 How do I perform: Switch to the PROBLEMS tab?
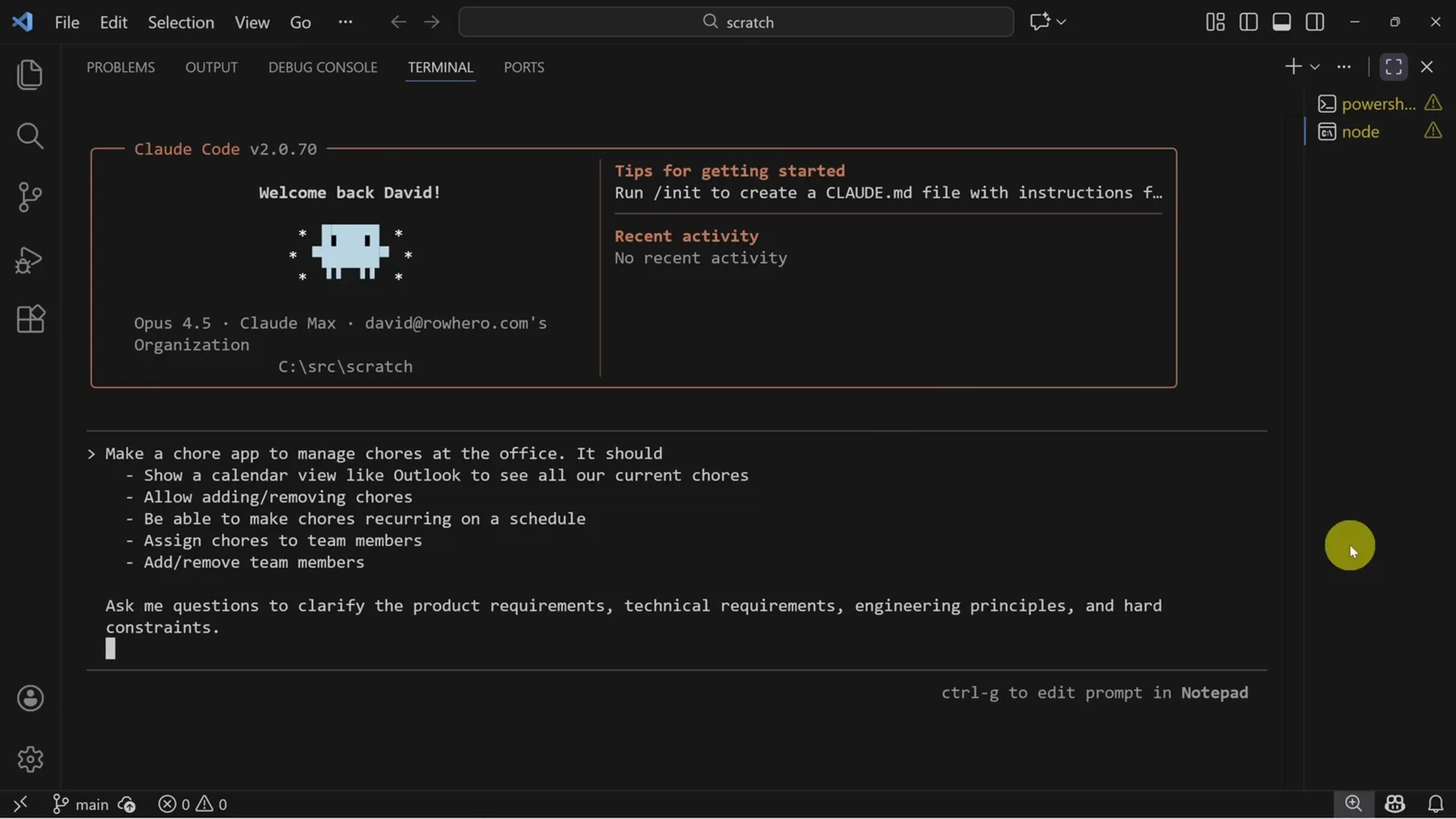coord(121,67)
